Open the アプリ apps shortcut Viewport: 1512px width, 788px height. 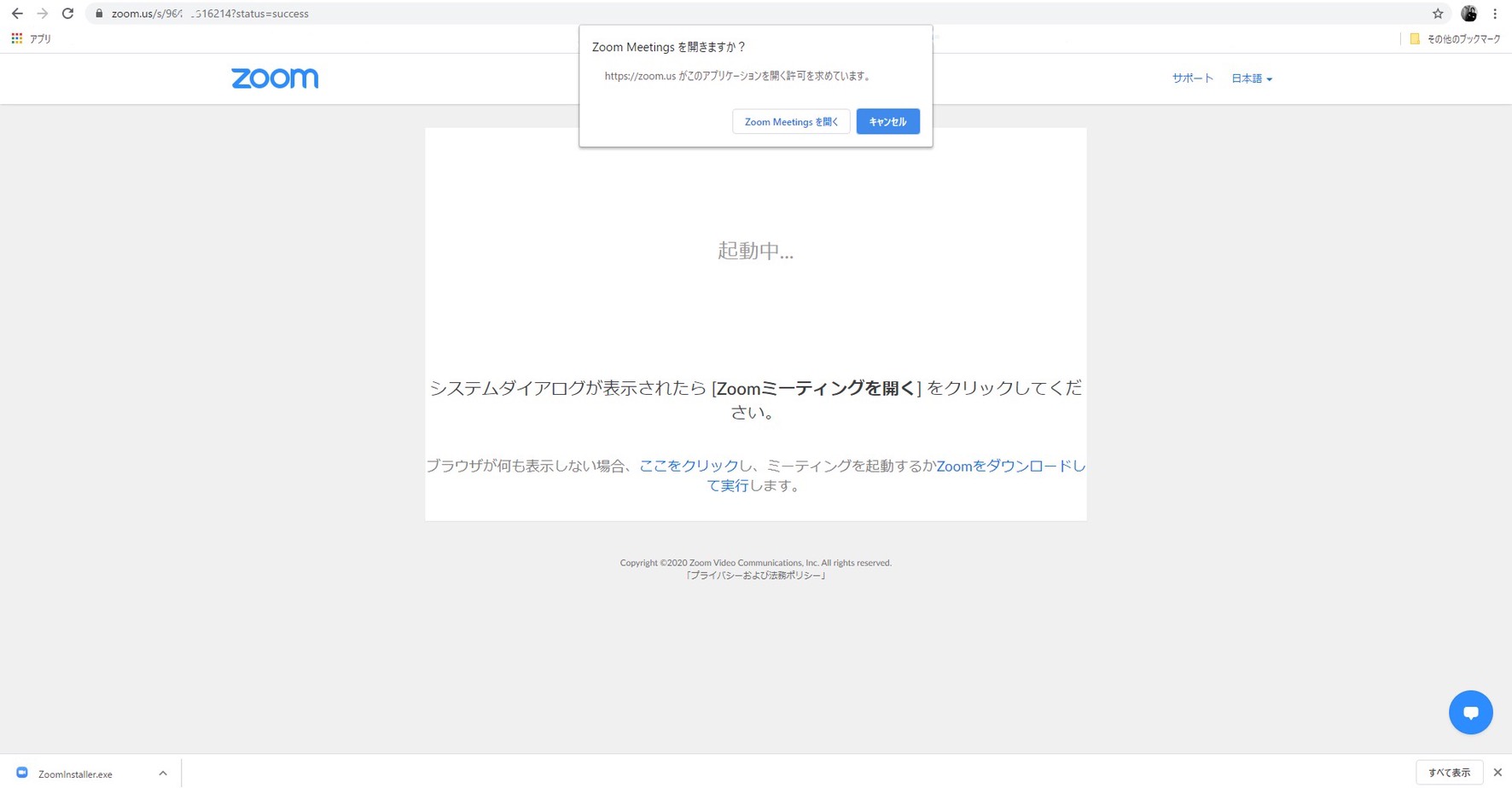point(32,38)
